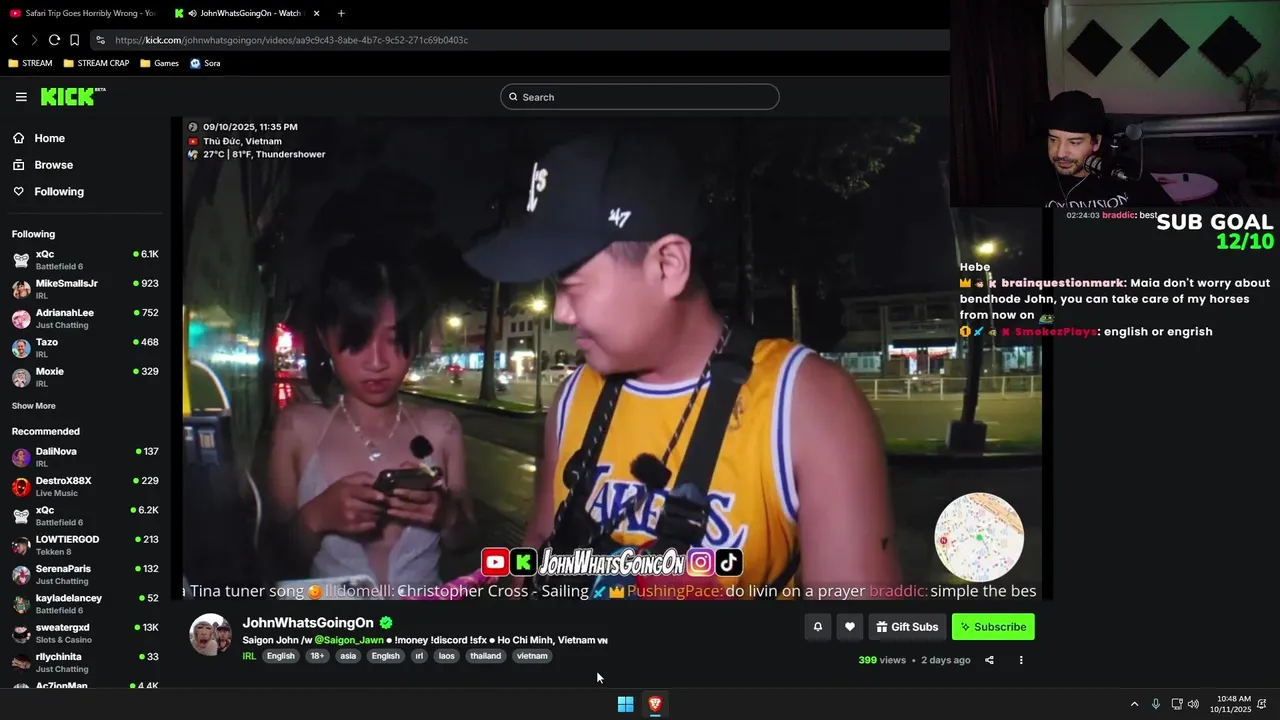Open Brave browser taskbar icon
Image resolution: width=1280 pixels, height=720 pixels.
(655, 704)
